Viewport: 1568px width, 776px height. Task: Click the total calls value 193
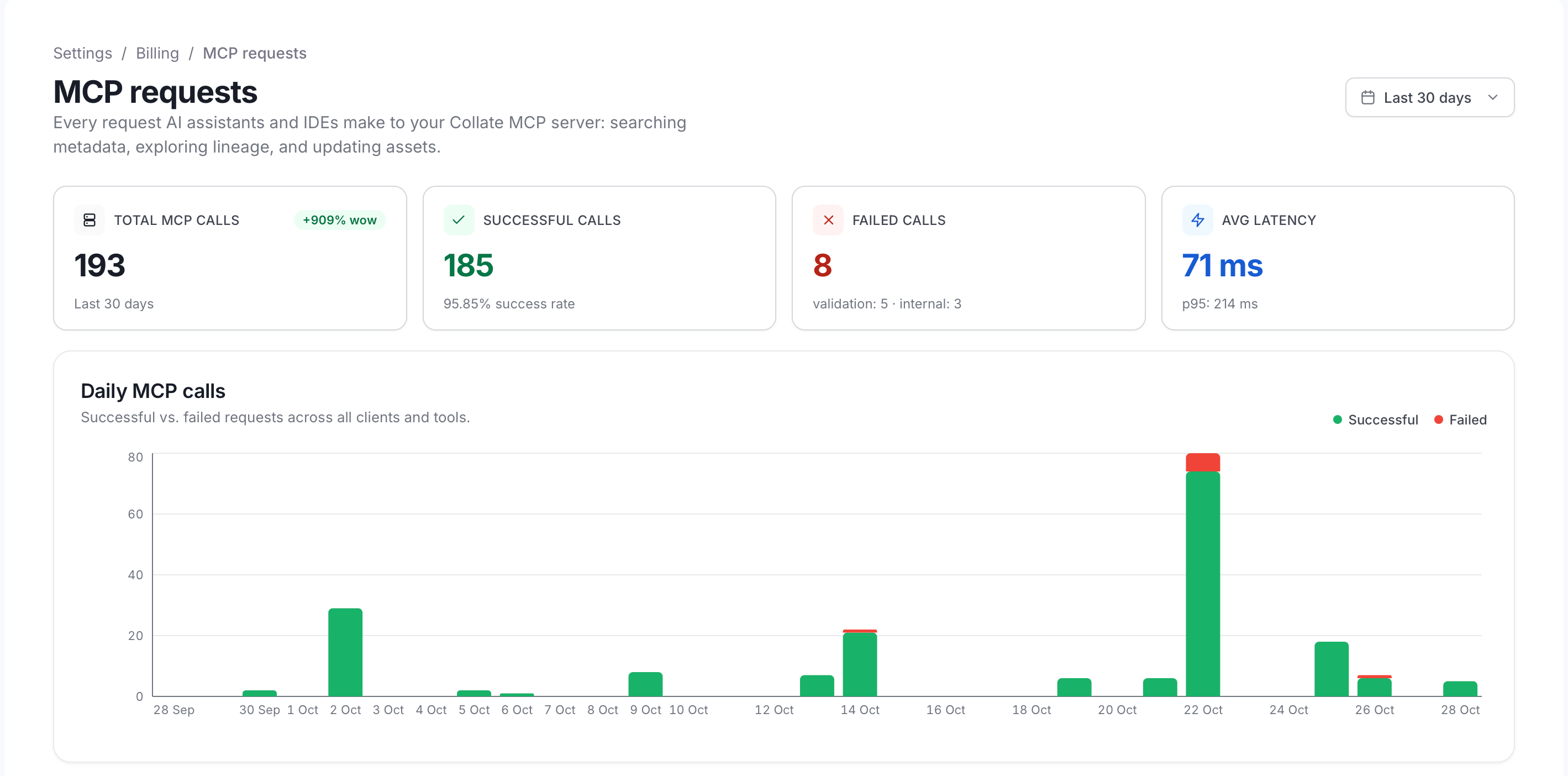pyautogui.click(x=100, y=265)
